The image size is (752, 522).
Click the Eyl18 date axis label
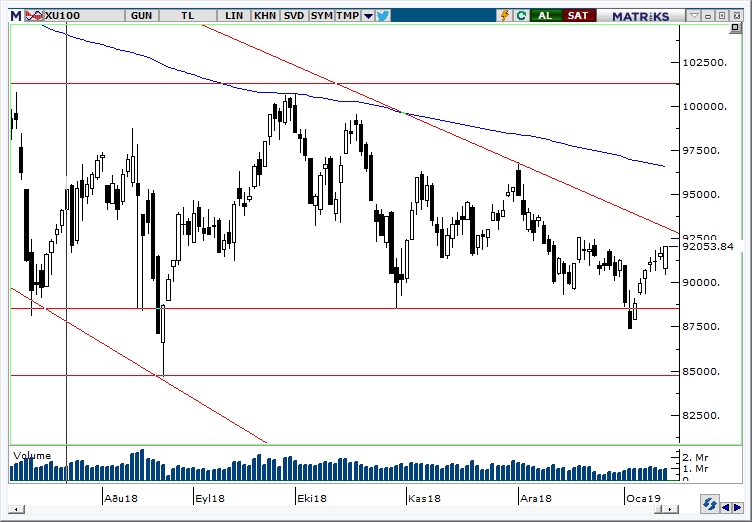pyautogui.click(x=210, y=498)
